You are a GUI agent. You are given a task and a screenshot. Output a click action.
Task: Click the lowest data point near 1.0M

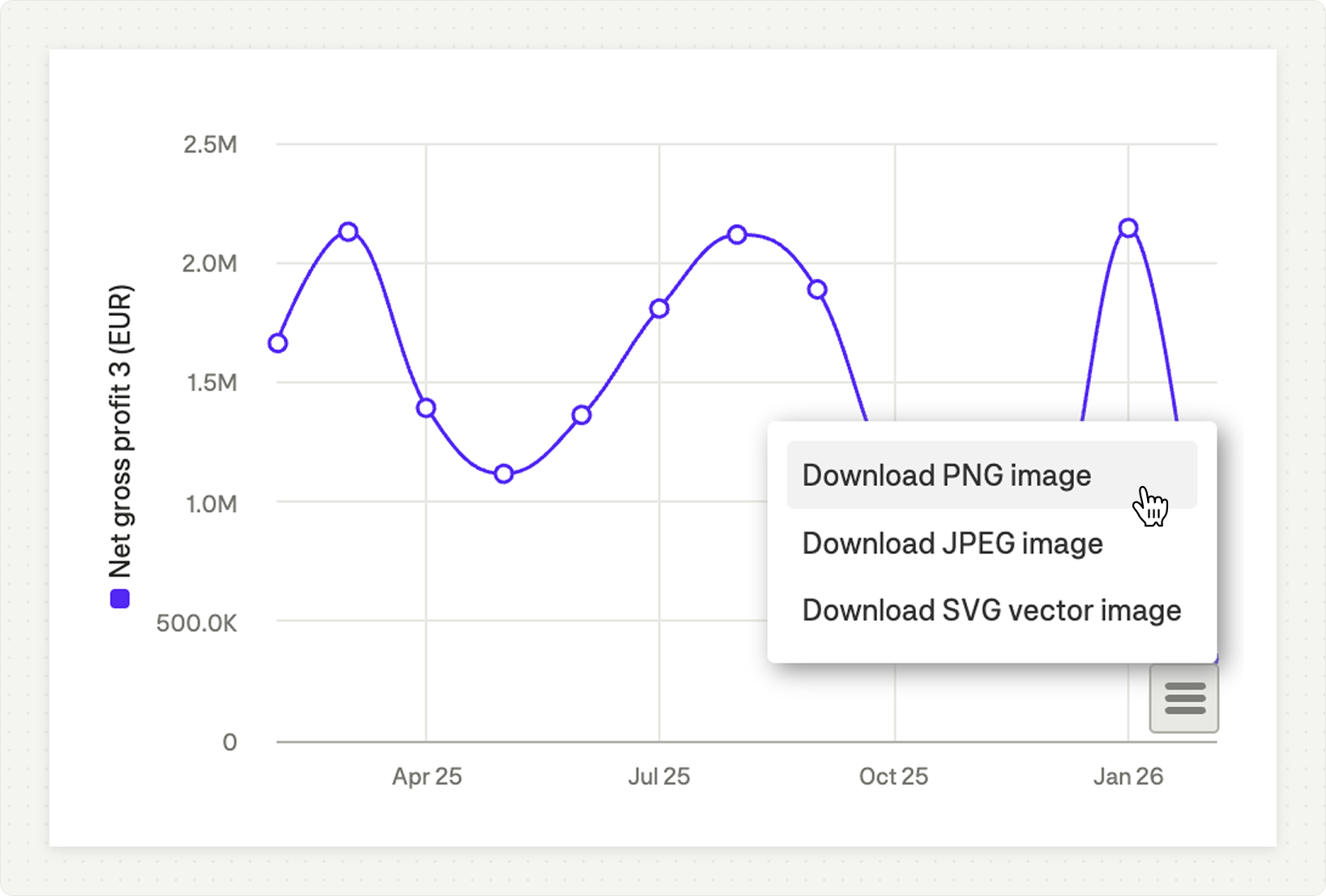pos(504,474)
